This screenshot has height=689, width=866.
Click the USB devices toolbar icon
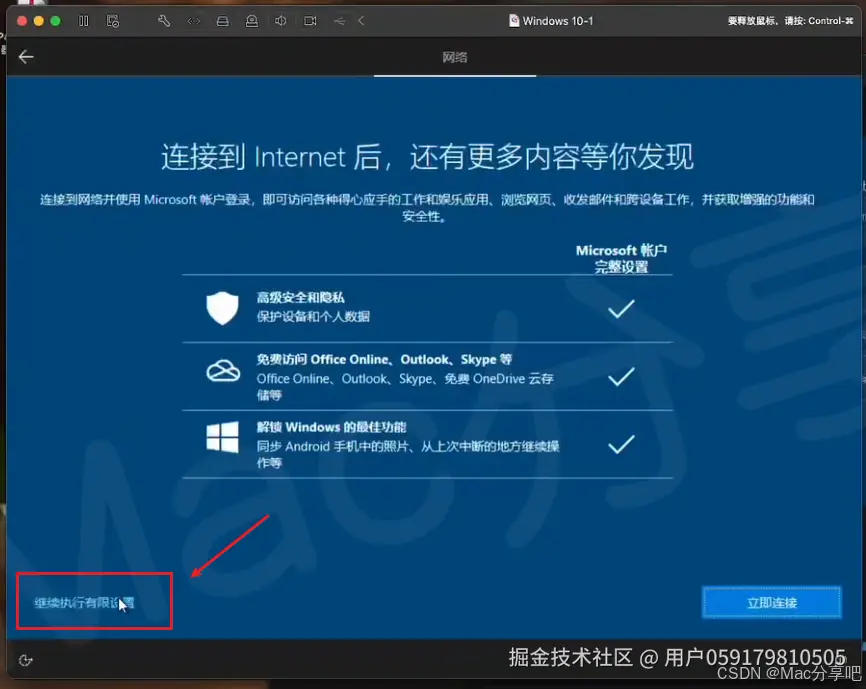point(340,20)
